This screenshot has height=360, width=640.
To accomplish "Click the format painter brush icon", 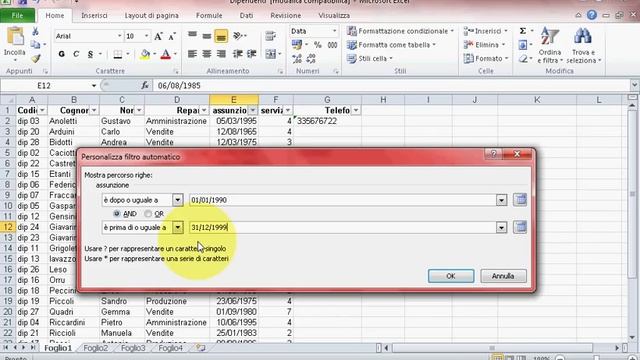I will [x=36, y=59].
